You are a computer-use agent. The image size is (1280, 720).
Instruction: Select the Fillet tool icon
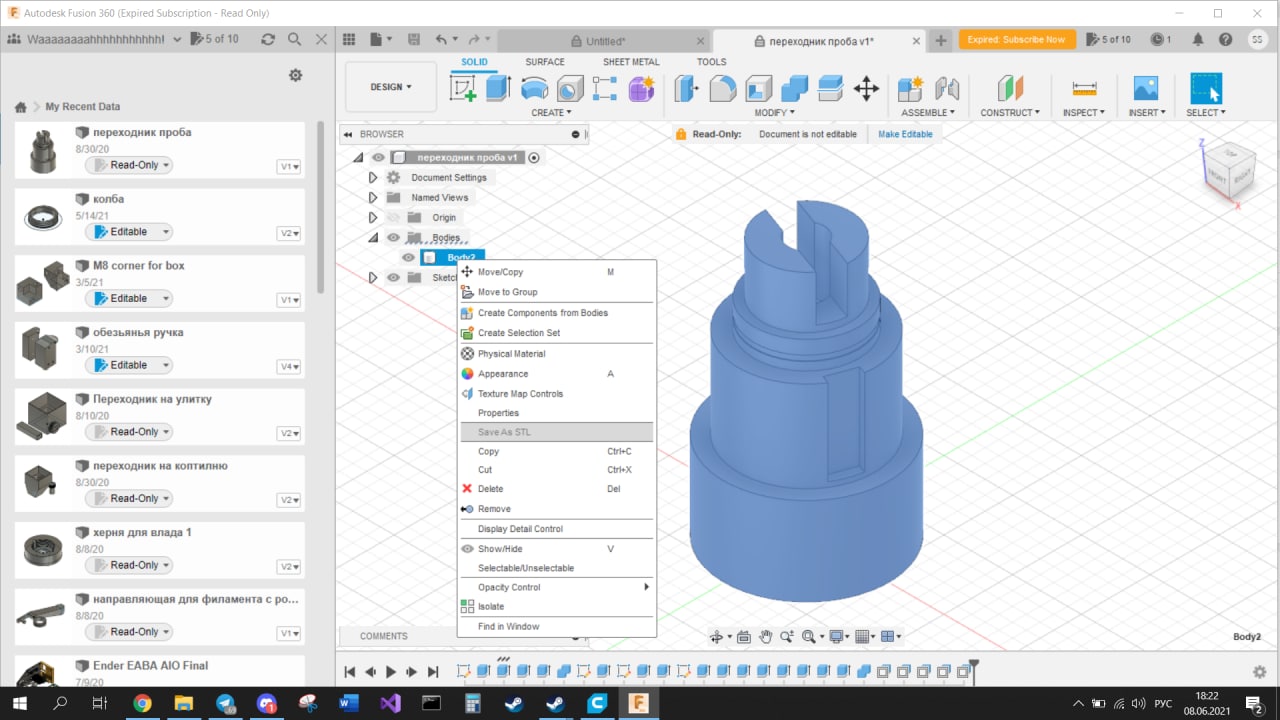722,89
